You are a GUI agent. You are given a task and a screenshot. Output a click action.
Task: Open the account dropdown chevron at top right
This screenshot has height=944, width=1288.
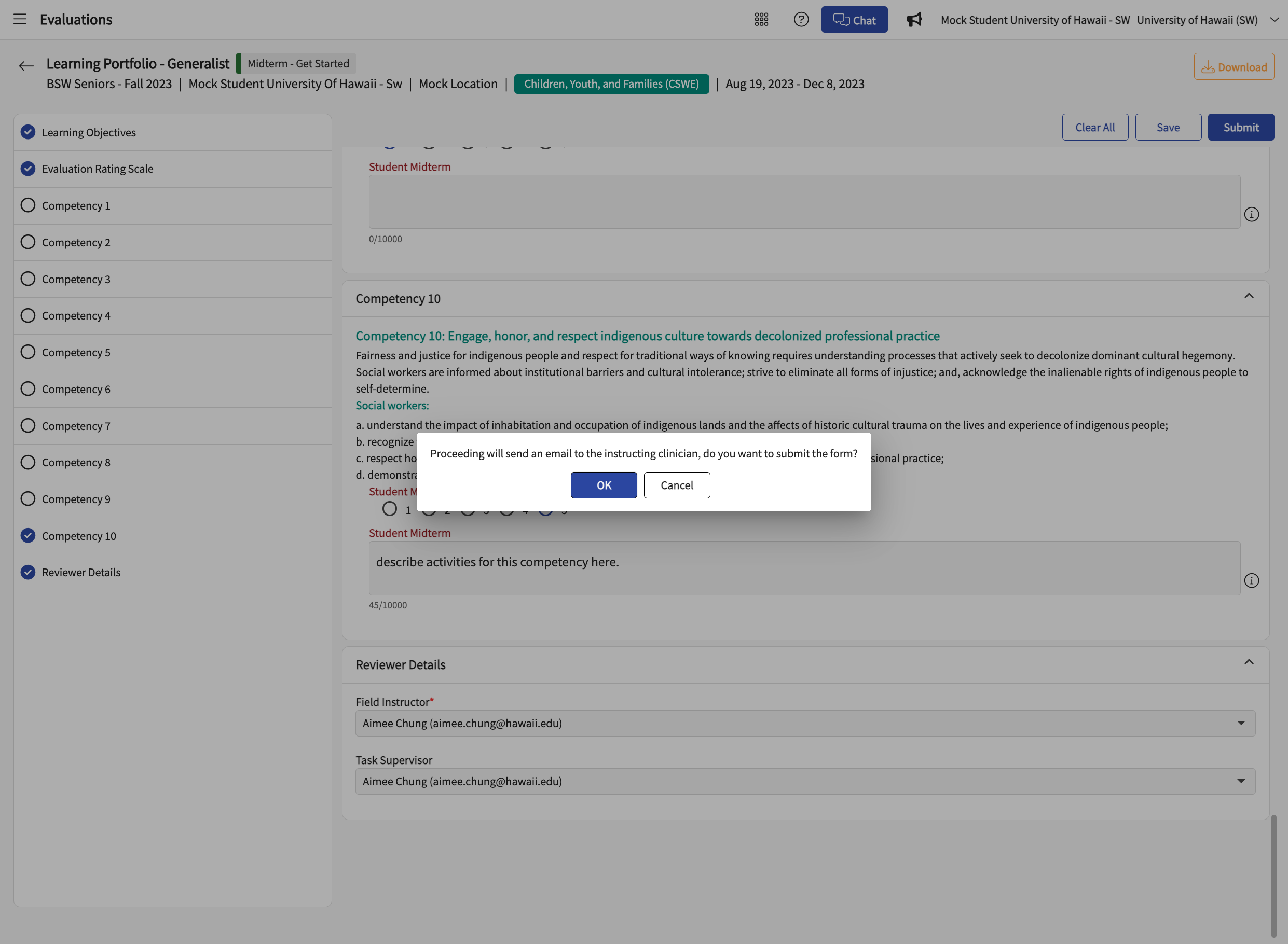pyautogui.click(x=1275, y=19)
